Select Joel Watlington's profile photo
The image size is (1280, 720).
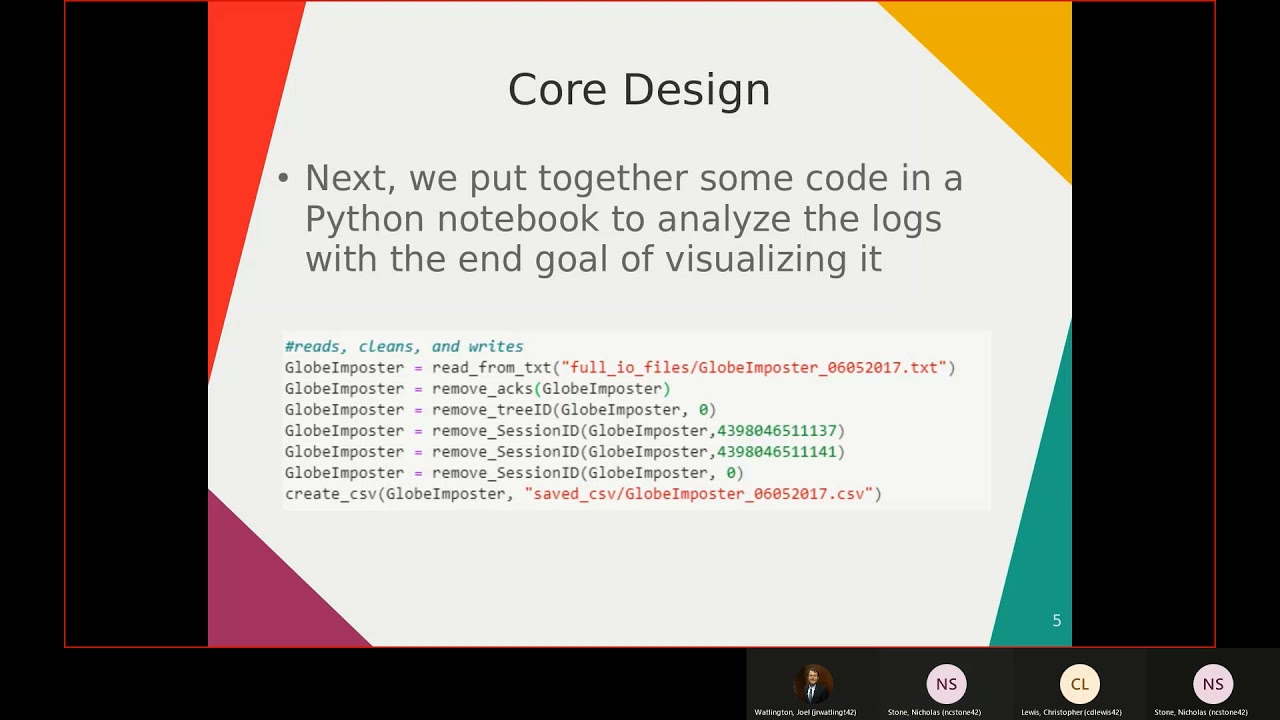[813, 684]
